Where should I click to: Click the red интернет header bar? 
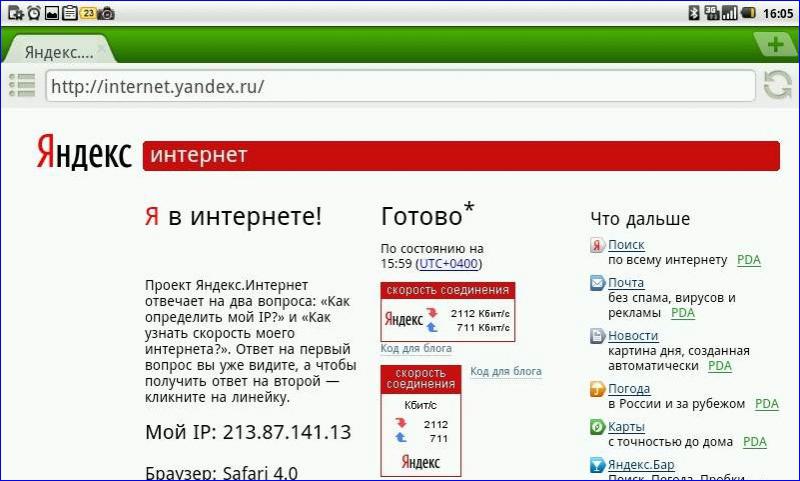(461, 156)
